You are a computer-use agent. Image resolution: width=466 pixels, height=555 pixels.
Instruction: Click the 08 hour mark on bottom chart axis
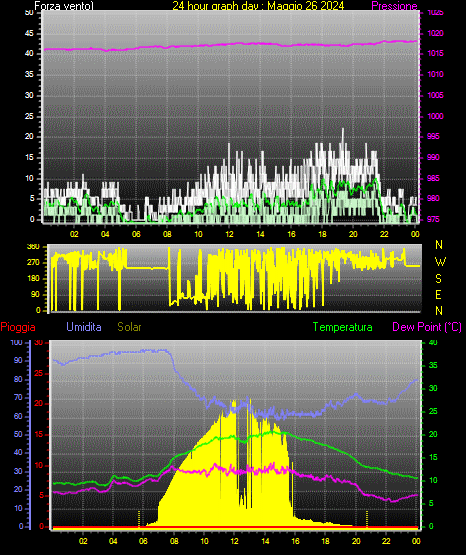(174, 541)
